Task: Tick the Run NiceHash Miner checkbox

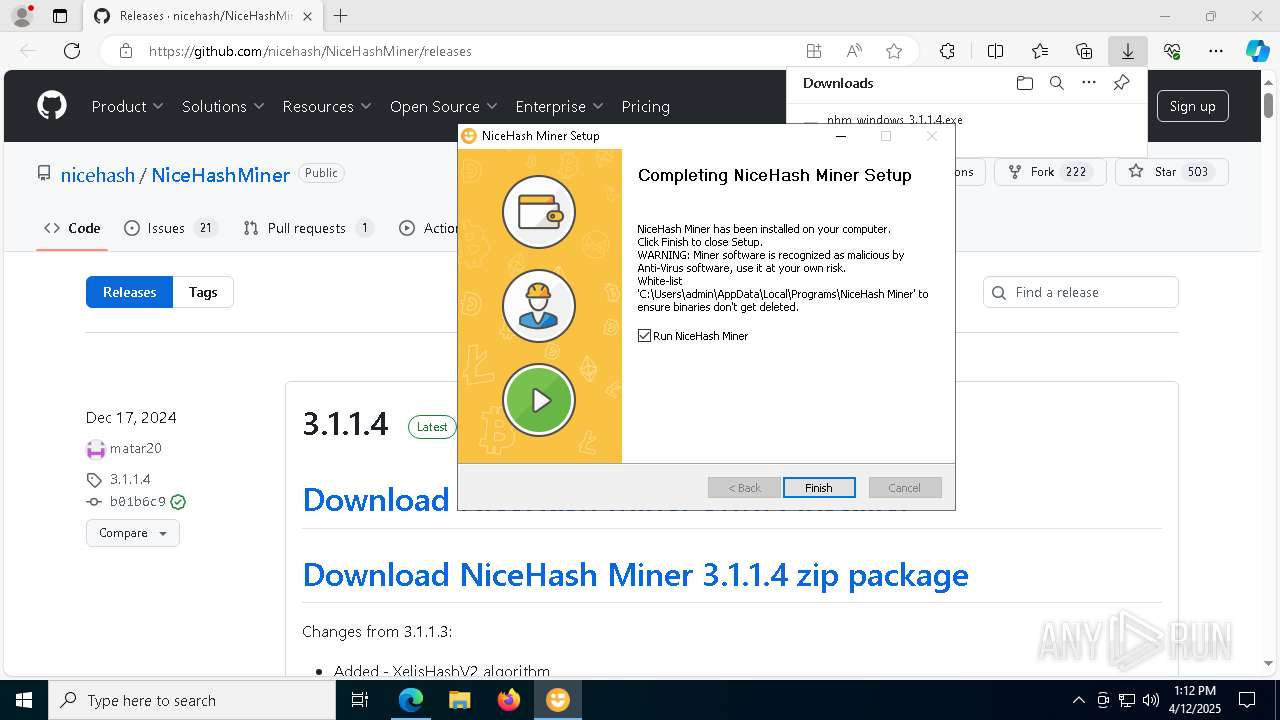Action: tap(644, 336)
